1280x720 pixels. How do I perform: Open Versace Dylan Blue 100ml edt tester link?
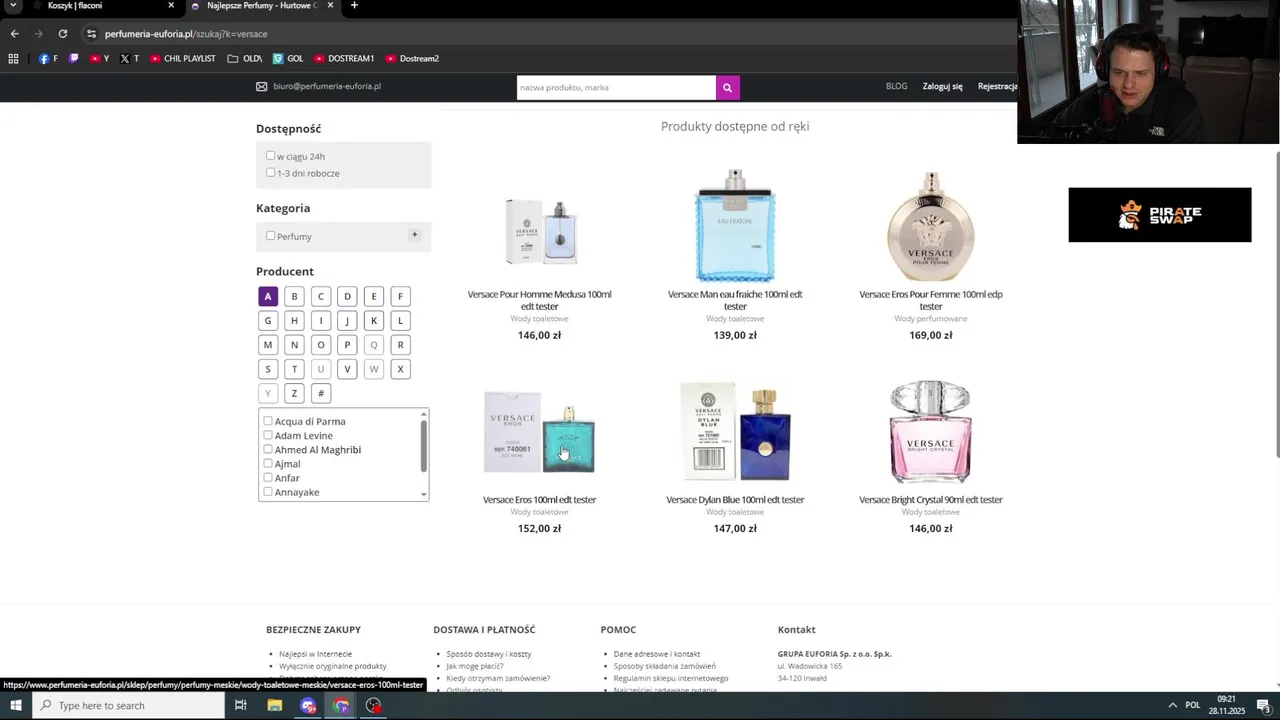pos(735,500)
